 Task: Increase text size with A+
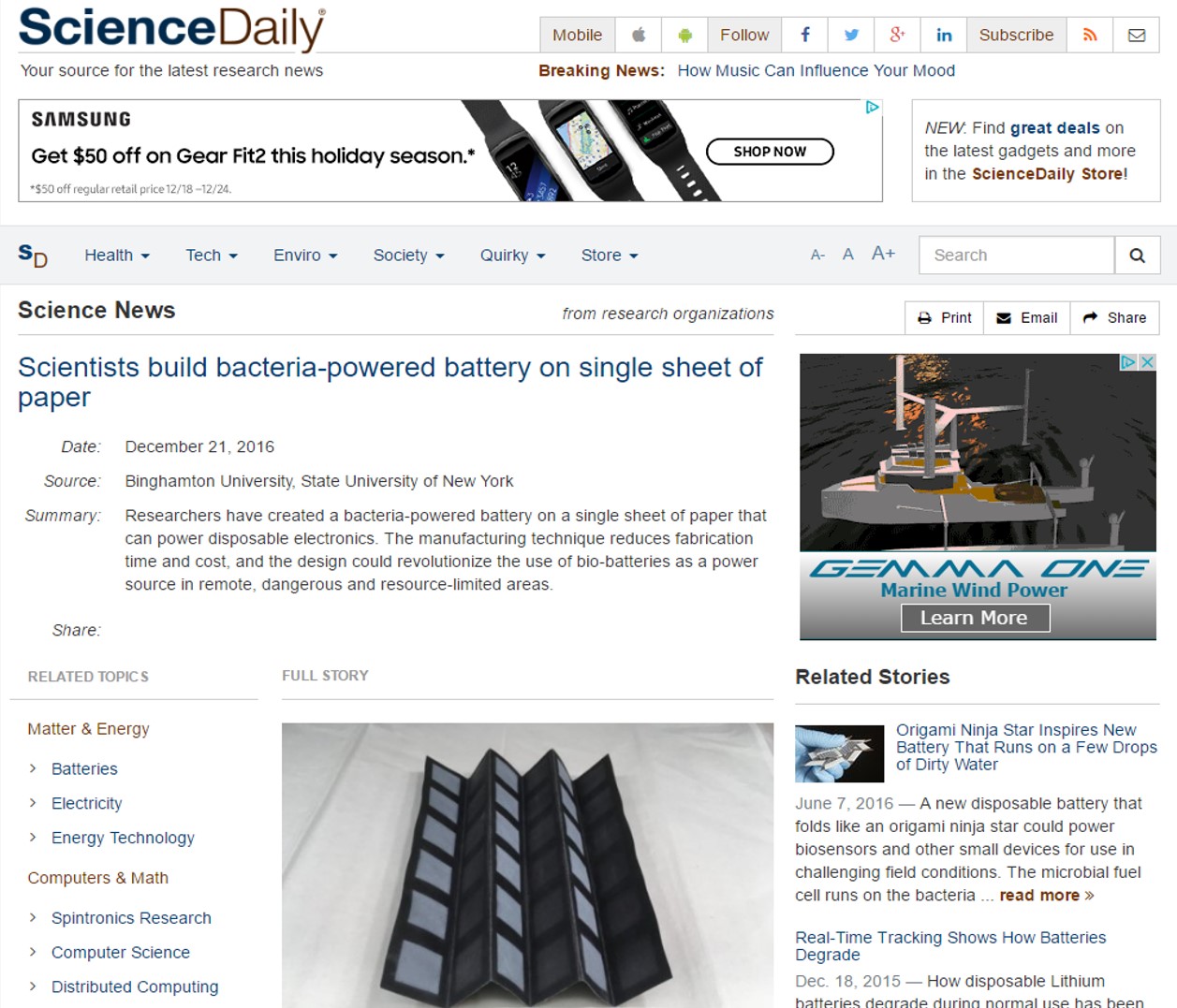883,254
